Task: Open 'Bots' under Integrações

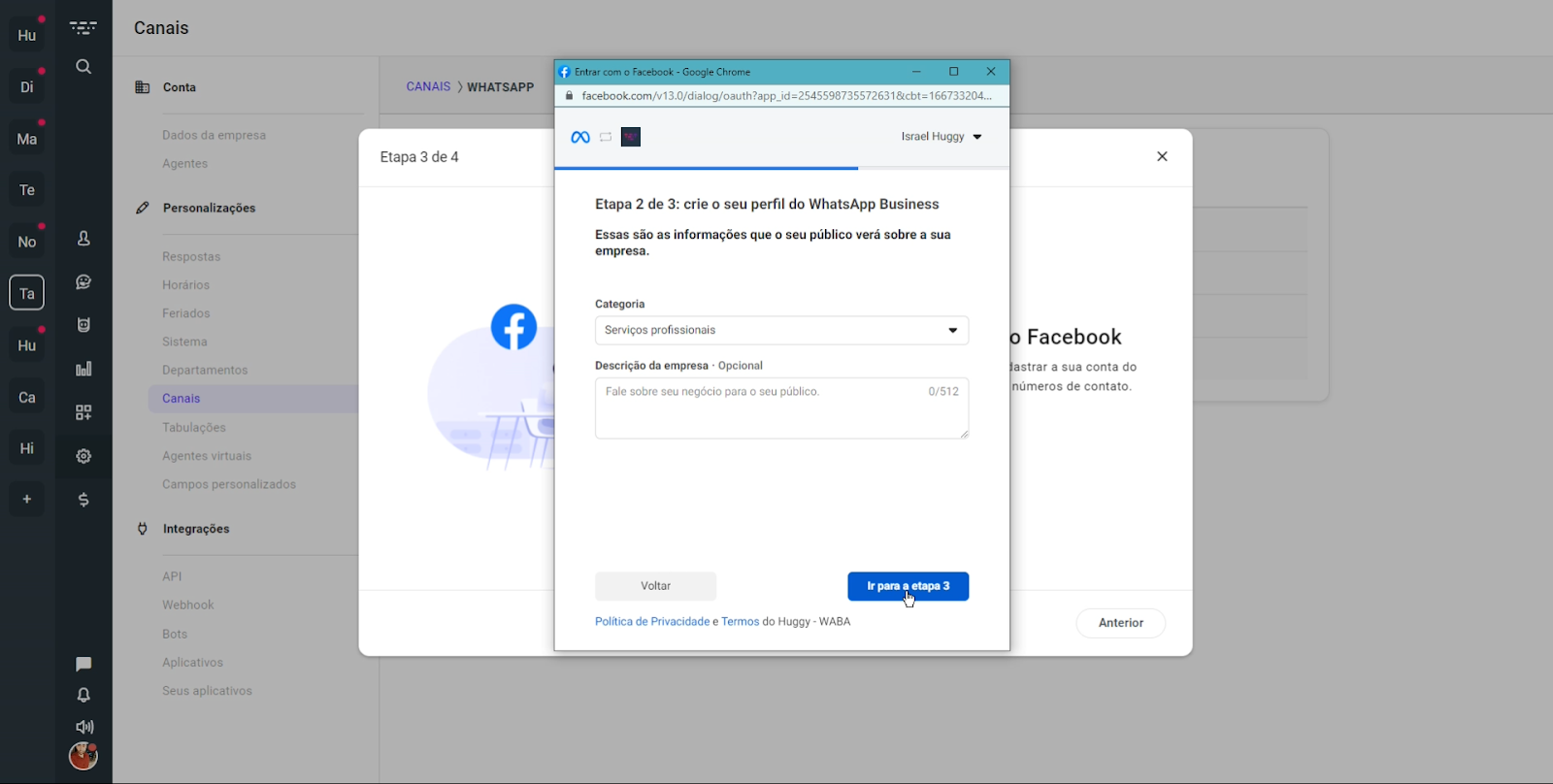Action: pos(175,634)
